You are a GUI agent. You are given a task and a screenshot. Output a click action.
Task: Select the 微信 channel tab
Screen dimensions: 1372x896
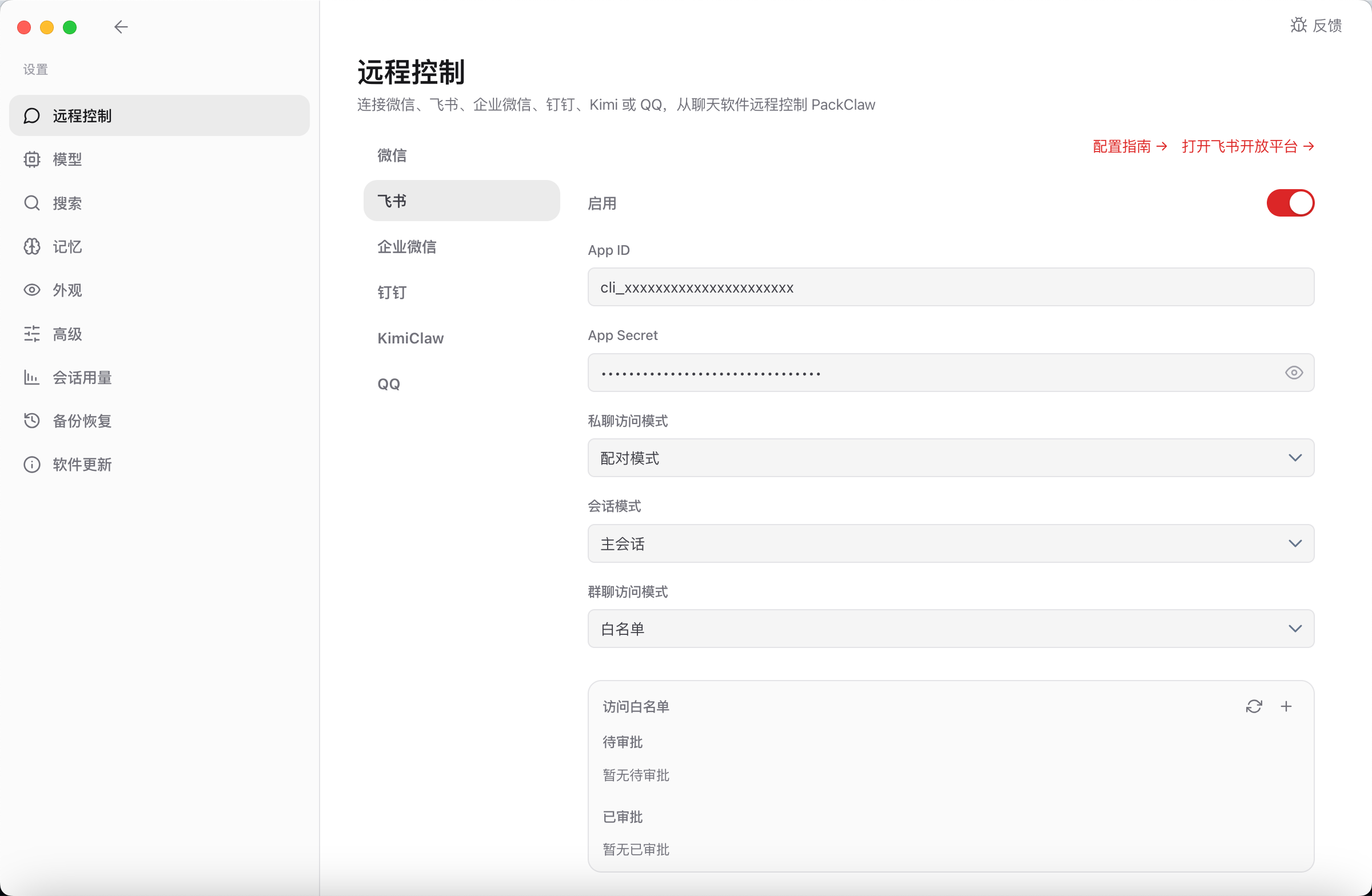[x=461, y=155]
